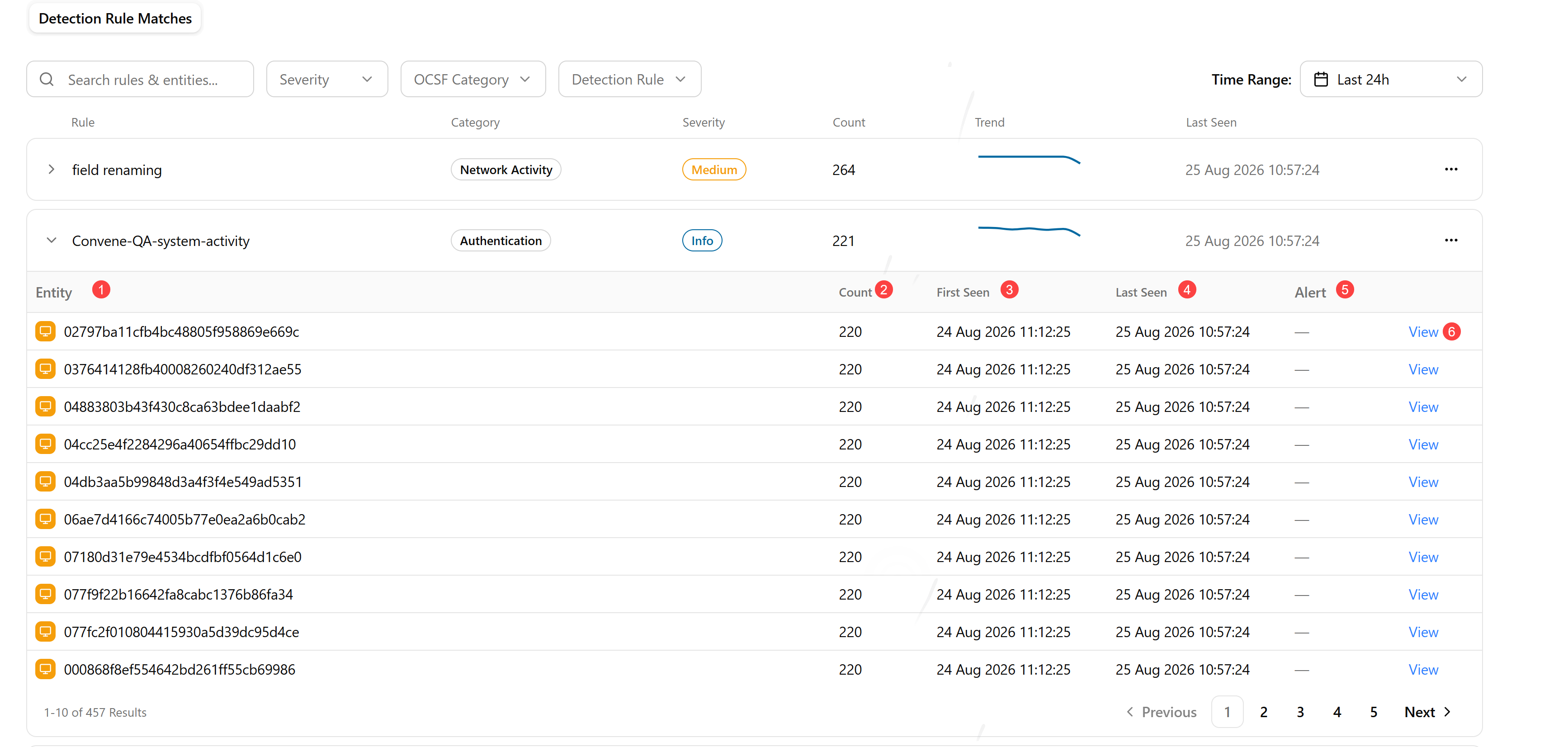Click the Next page button

click(1428, 712)
